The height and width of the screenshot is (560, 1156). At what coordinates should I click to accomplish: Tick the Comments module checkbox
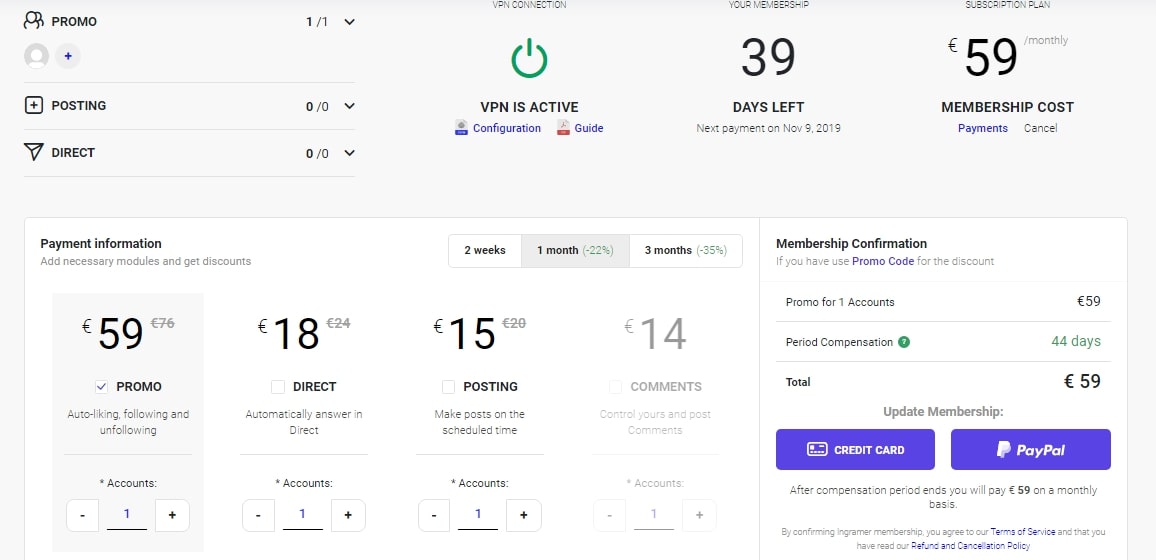coord(616,387)
